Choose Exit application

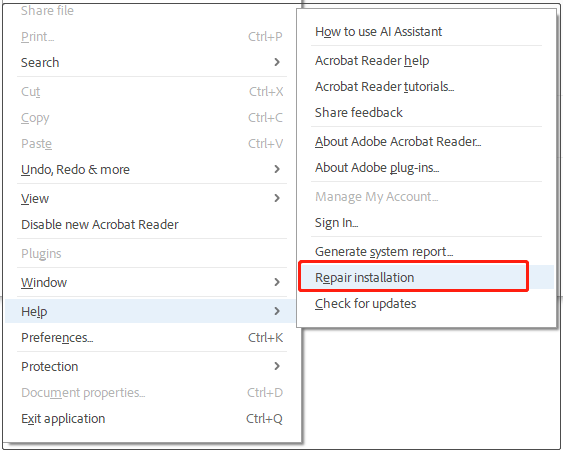coord(152,419)
